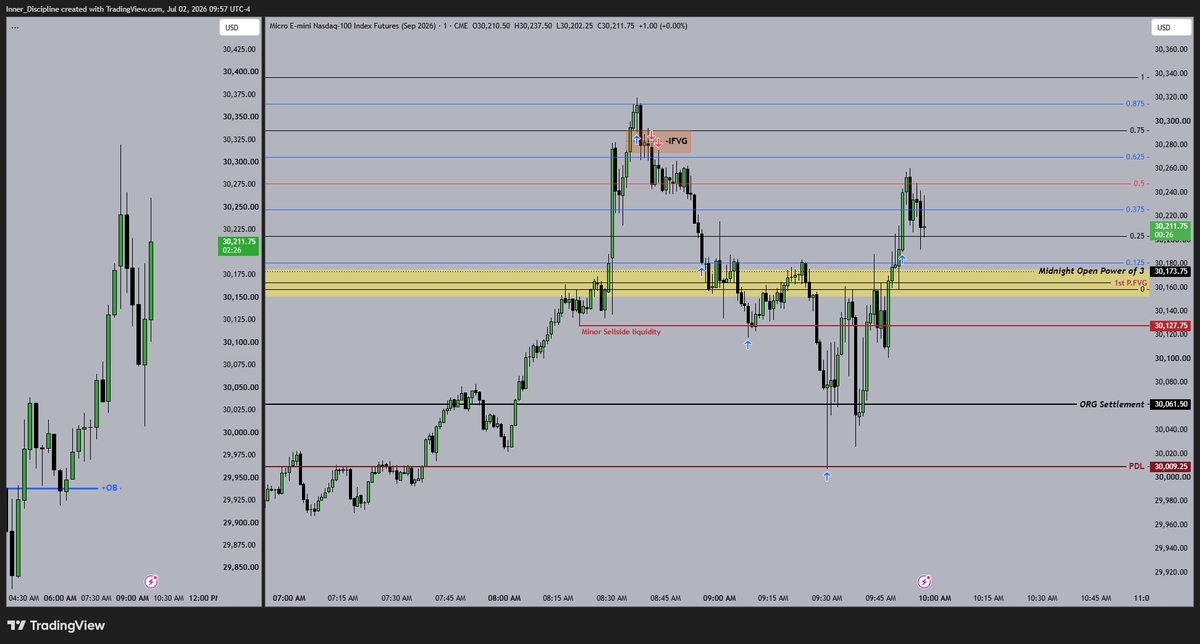Open the ellipsis menu on the left chart

pyautogui.click(x=17, y=27)
